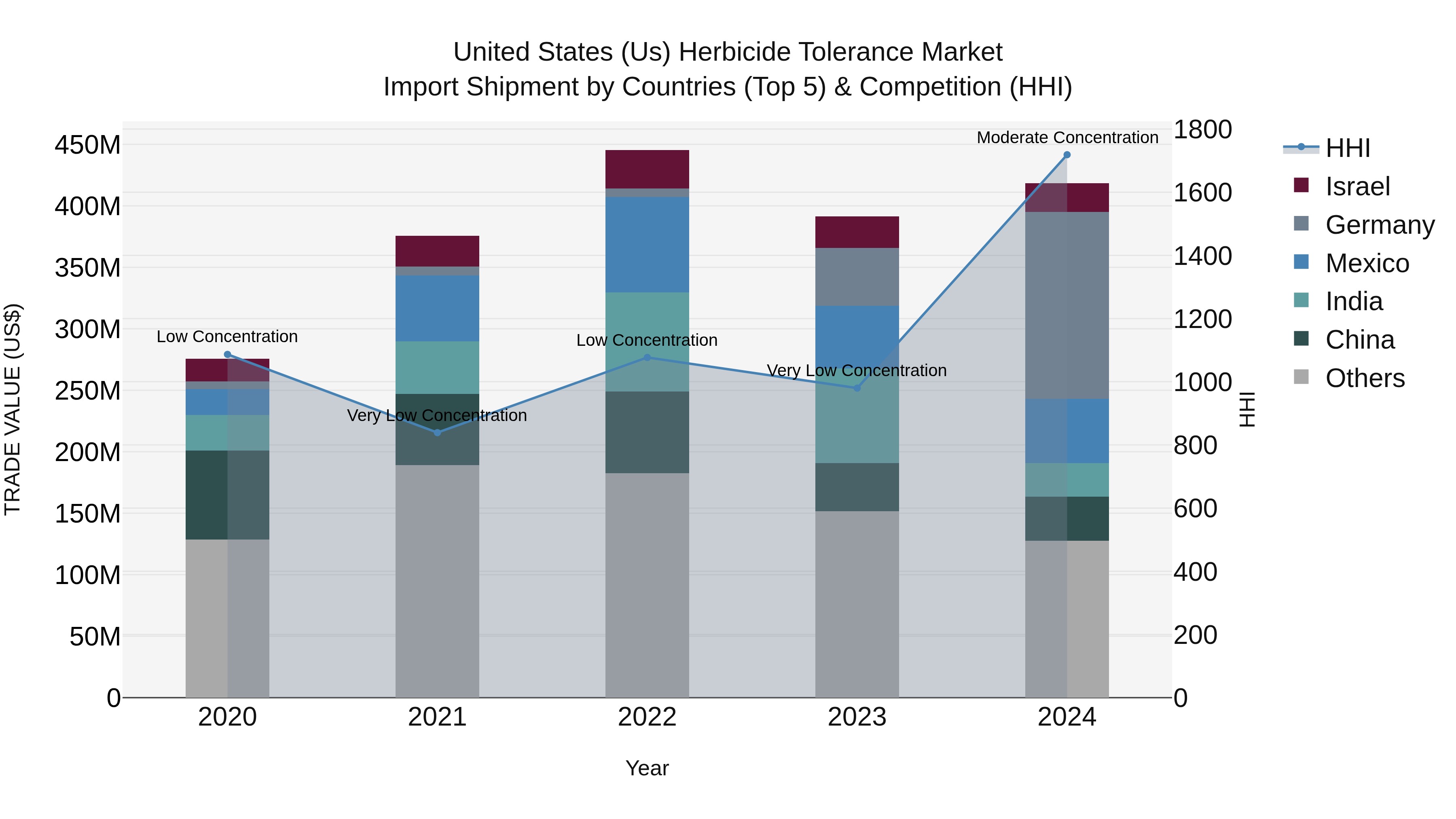1456x819 pixels.
Task: Click the 'Moderate Concentration' annotation
Action: [x=1068, y=138]
